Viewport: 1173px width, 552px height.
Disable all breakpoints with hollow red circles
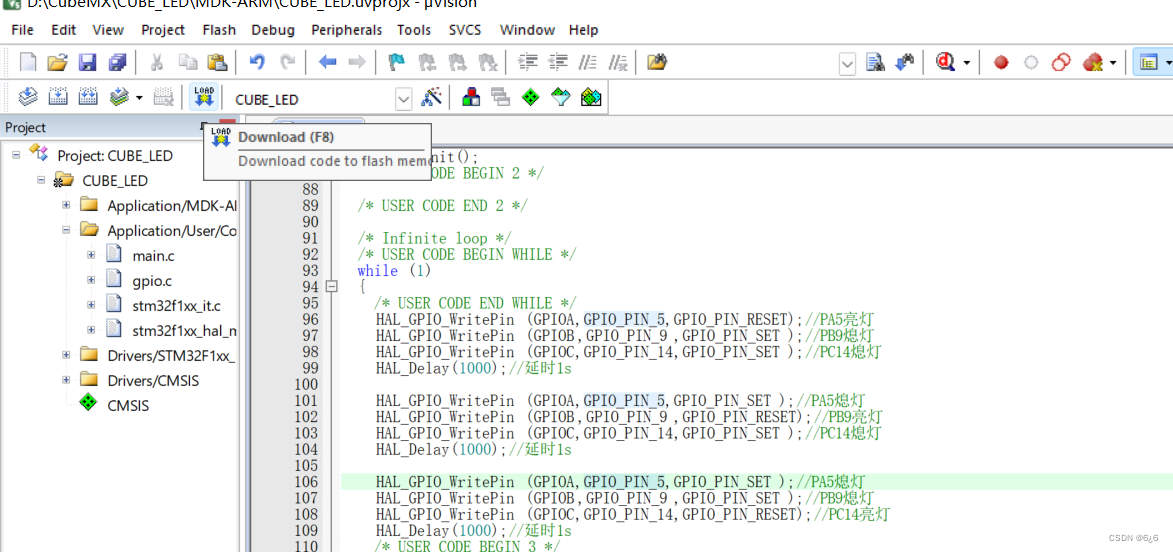coord(1061,63)
